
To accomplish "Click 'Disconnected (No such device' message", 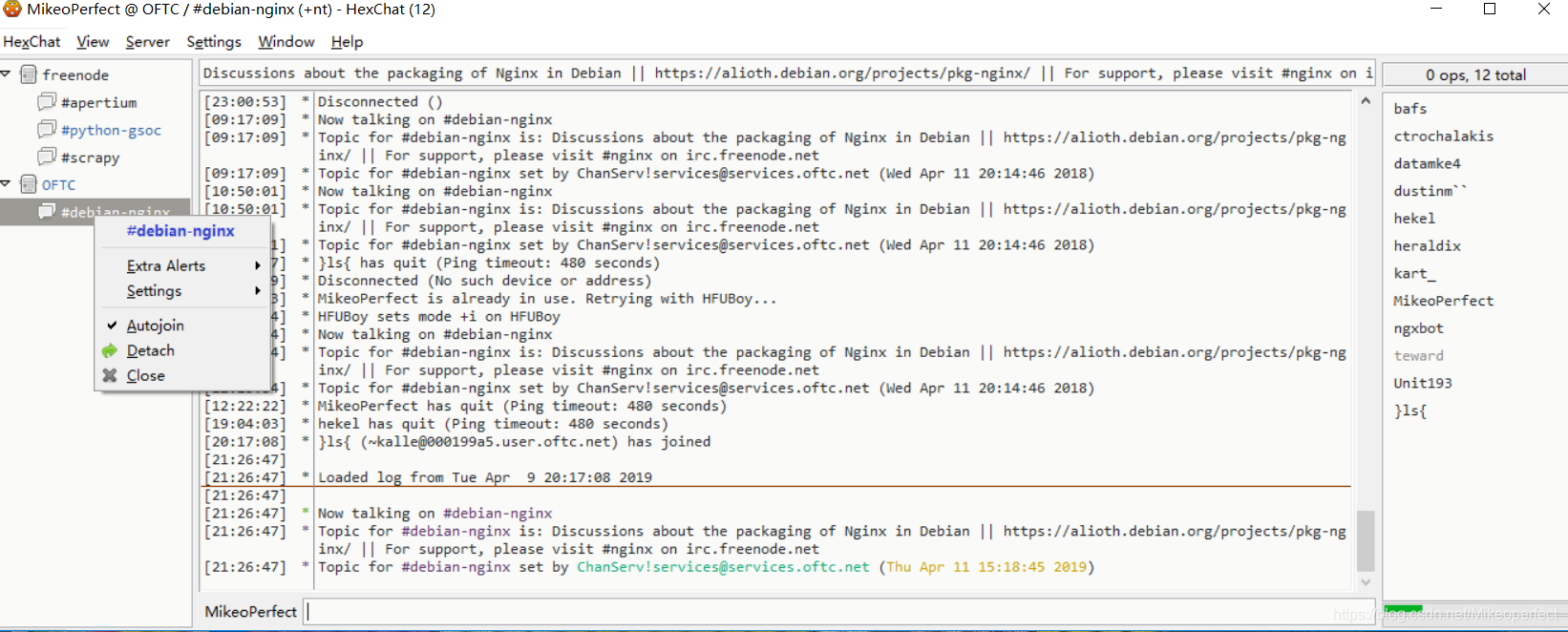I will coord(484,281).
